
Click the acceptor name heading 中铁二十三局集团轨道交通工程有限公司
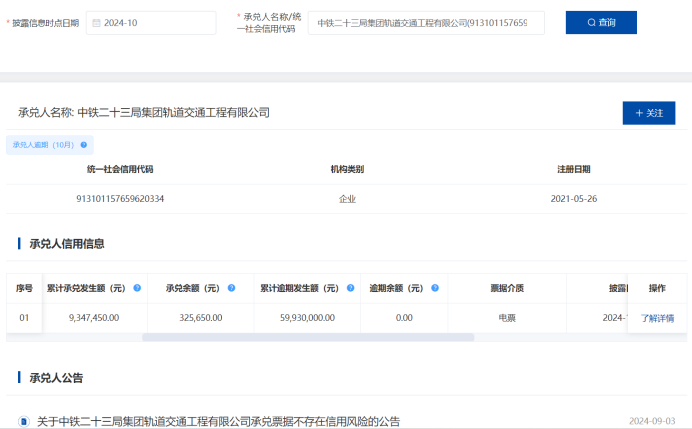point(173,113)
